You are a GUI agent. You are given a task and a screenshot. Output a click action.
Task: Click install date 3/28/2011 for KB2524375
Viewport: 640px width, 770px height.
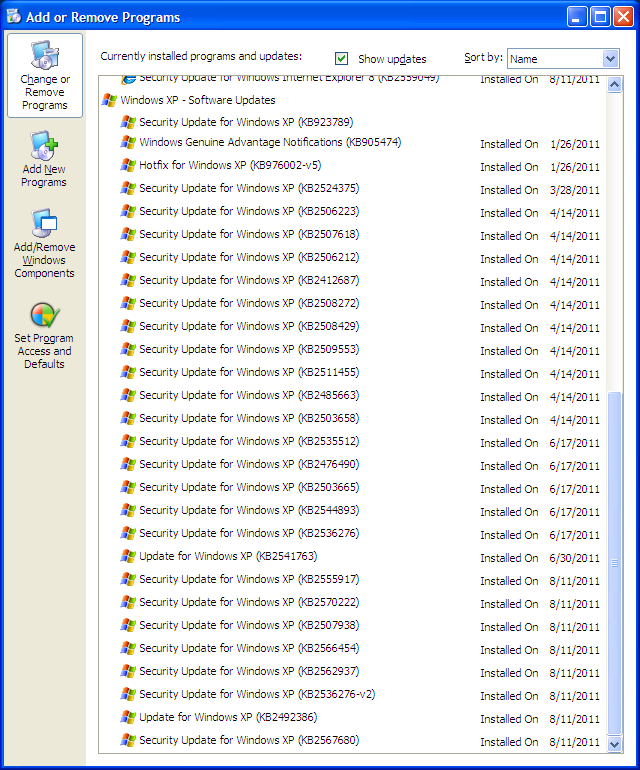click(575, 191)
